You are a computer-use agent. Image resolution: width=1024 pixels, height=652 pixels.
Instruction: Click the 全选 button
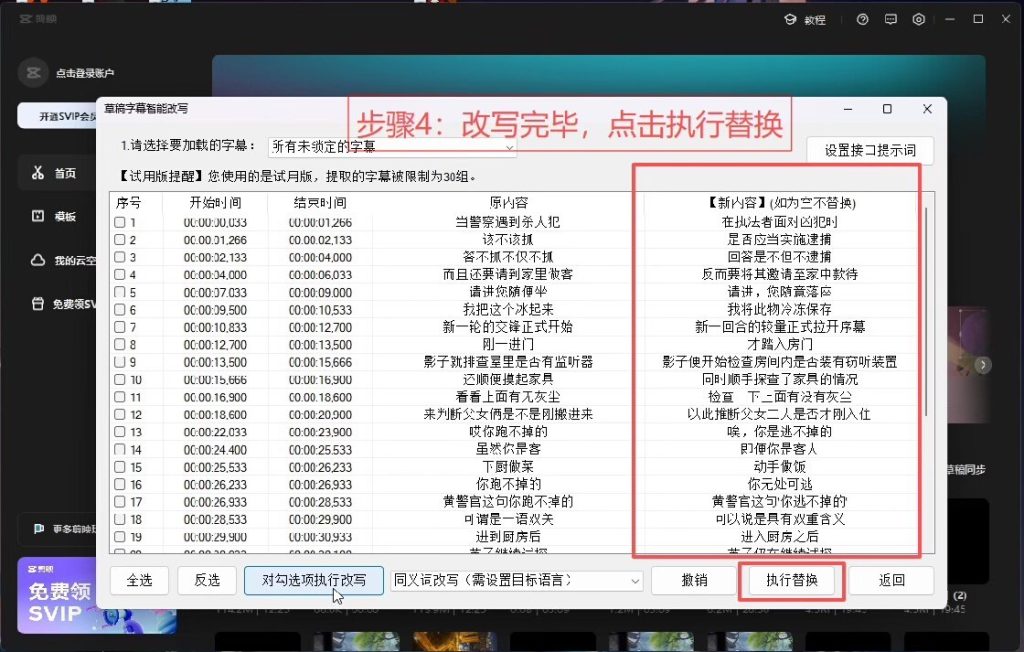point(139,580)
